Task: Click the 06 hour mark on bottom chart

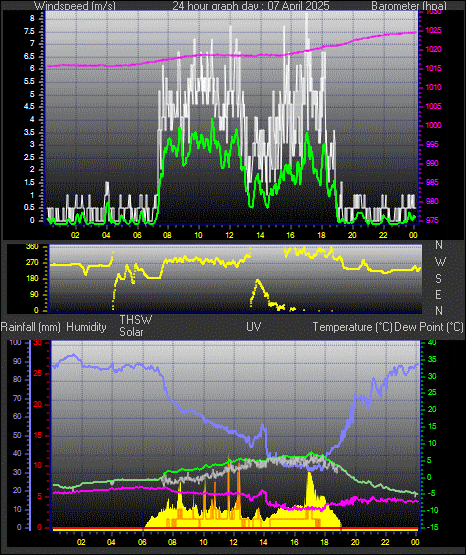Action: coord(142,542)
